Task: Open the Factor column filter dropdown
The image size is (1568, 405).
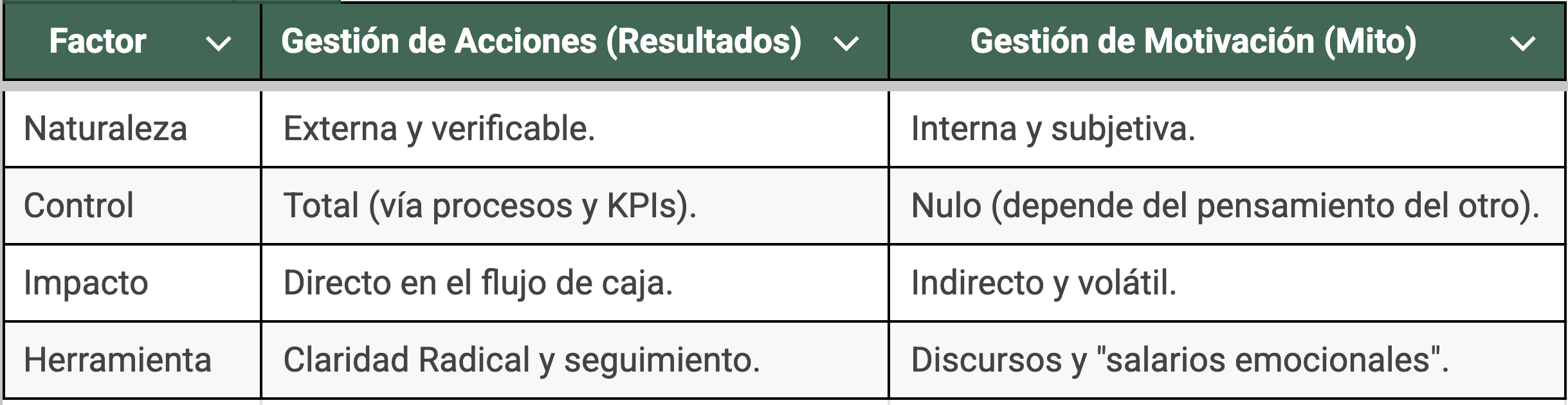Action: tap(219, 43)
